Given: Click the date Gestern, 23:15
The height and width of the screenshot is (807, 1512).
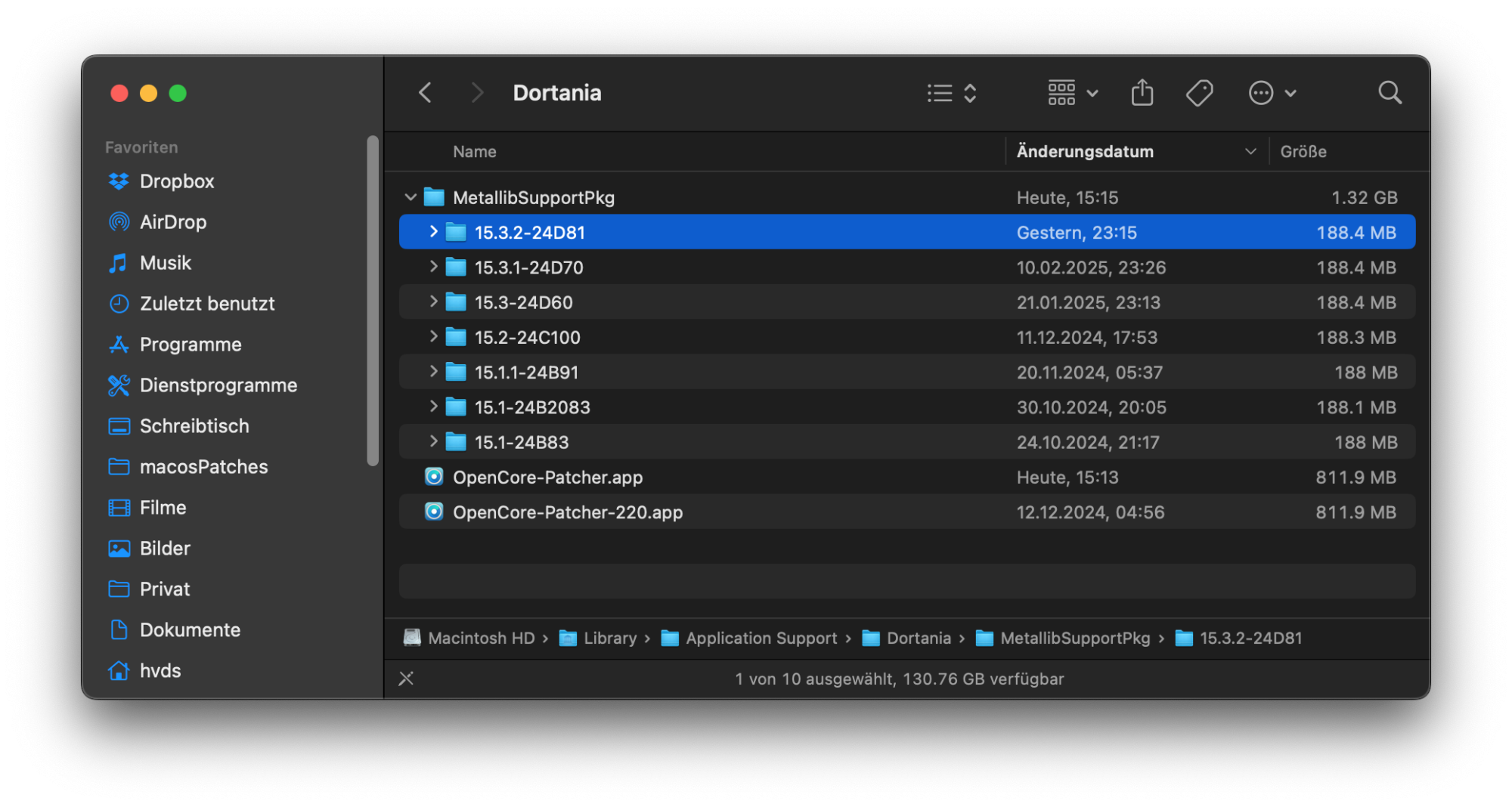Looking at the screenshot, I should click(1077, 233).
